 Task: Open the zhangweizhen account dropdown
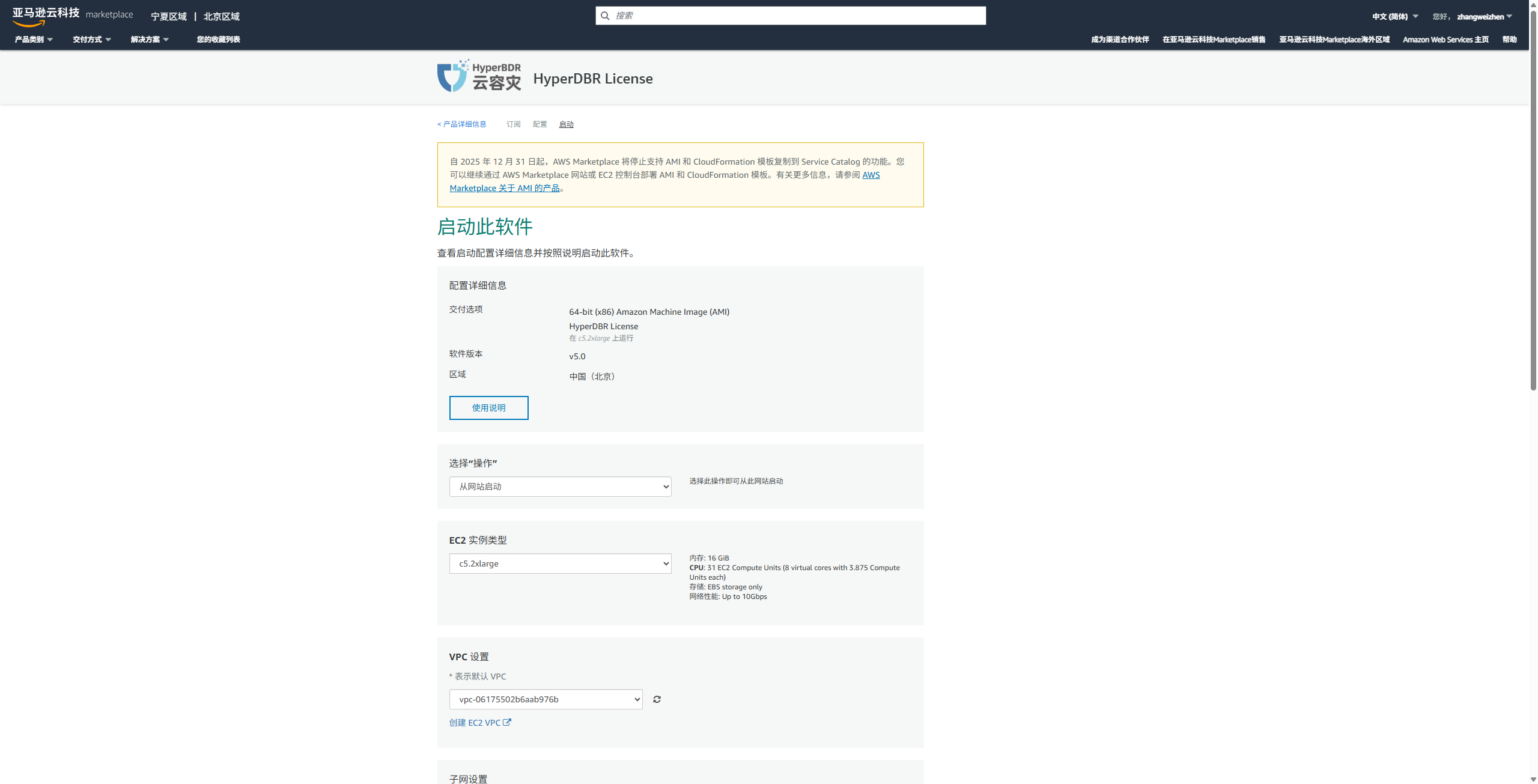click(1485, 17)
